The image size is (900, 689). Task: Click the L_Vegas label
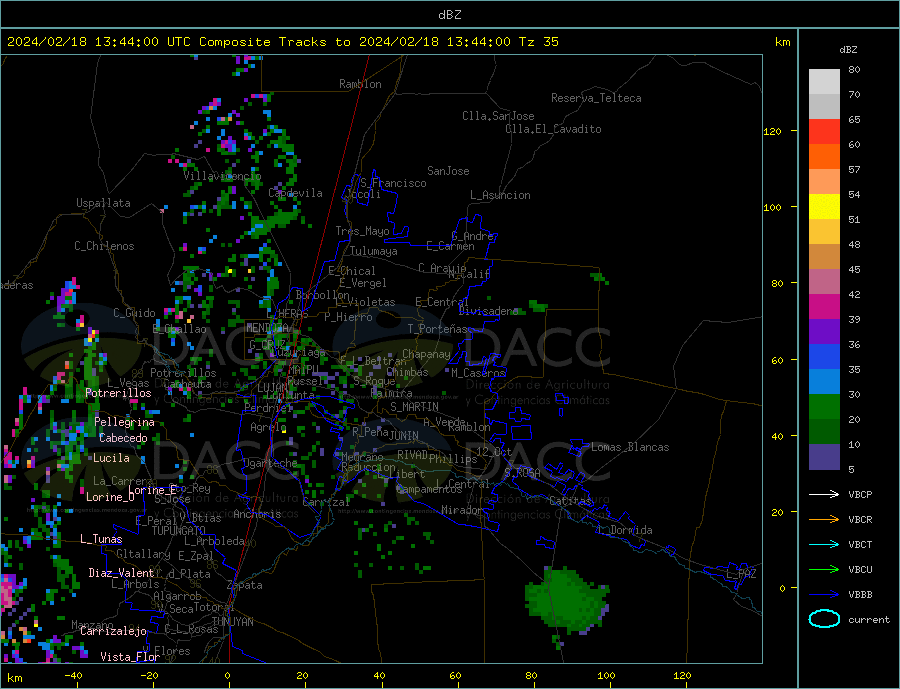(x=129, y=383)
